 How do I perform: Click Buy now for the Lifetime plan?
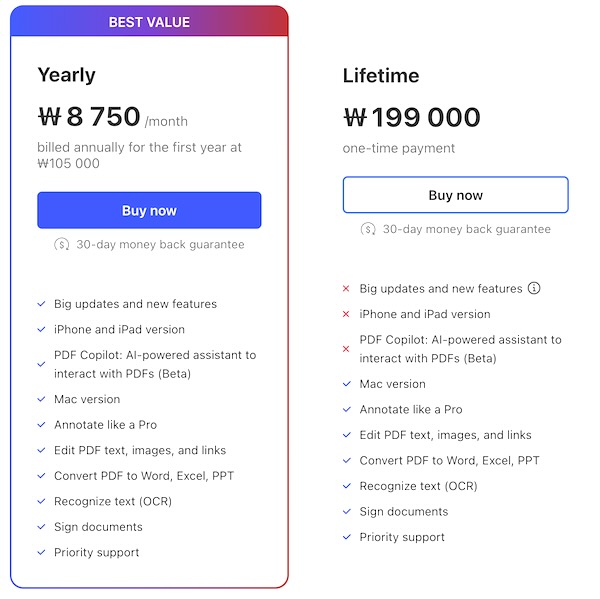point(455,195)
